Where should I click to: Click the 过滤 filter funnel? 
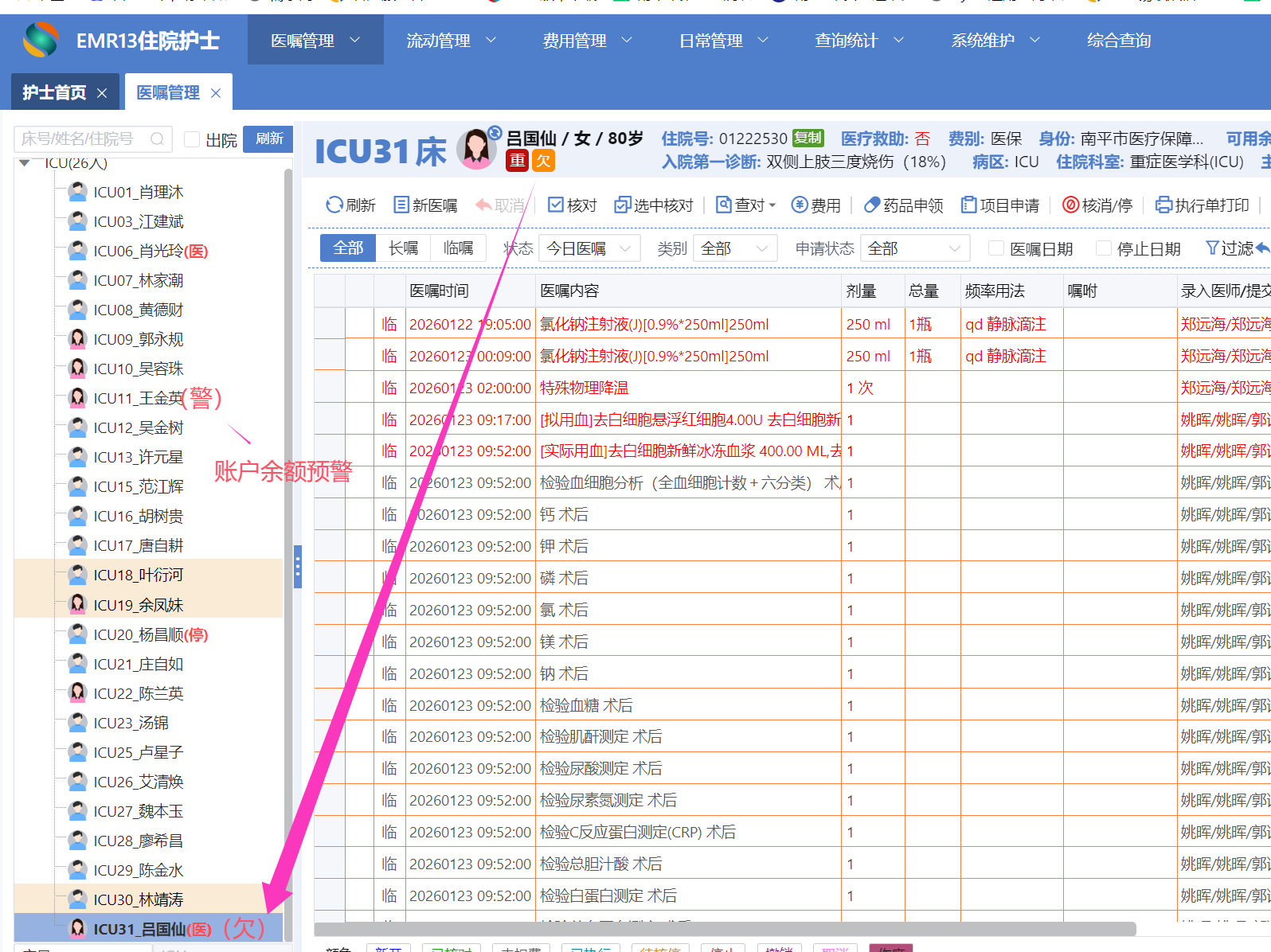point(1230,249)
